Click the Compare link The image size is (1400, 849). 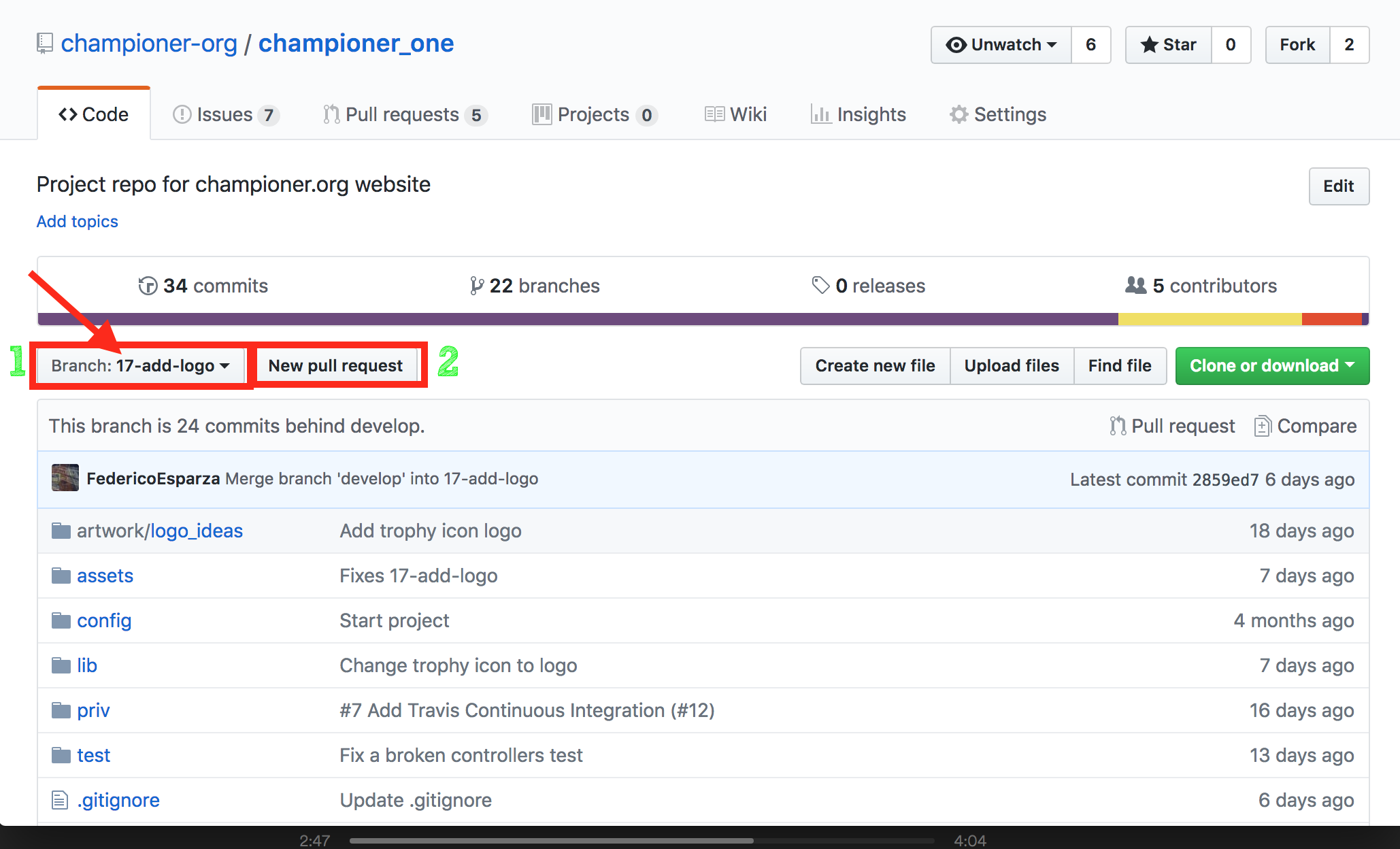(1305, 427)
